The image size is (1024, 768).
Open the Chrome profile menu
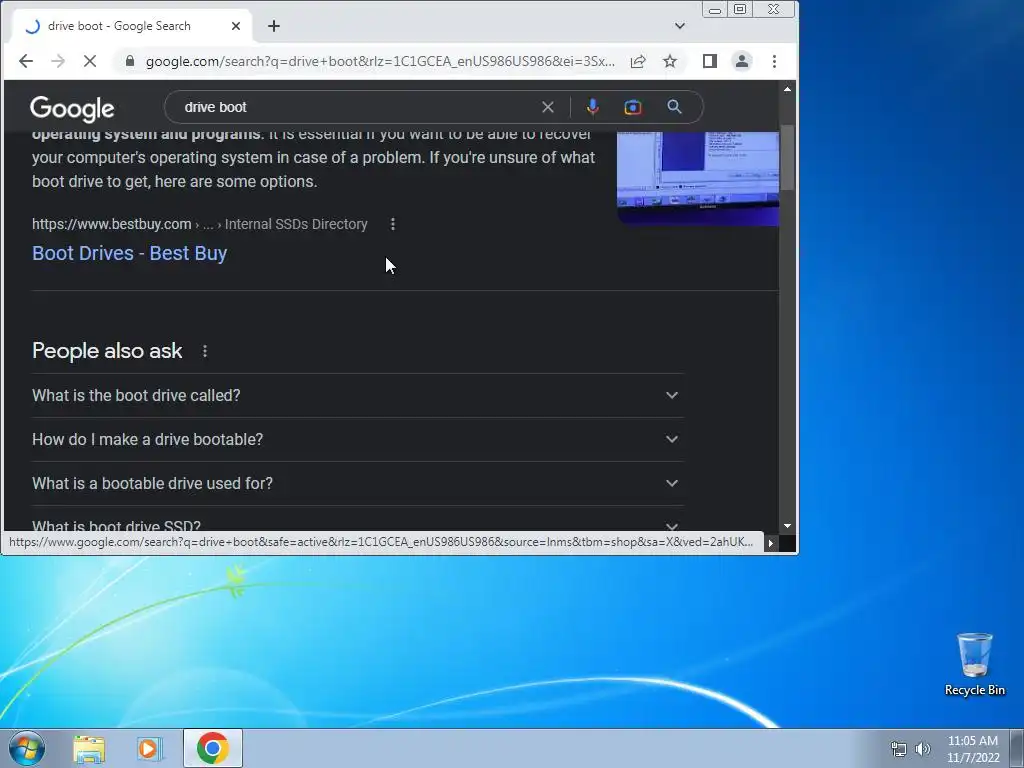[742, 61]
